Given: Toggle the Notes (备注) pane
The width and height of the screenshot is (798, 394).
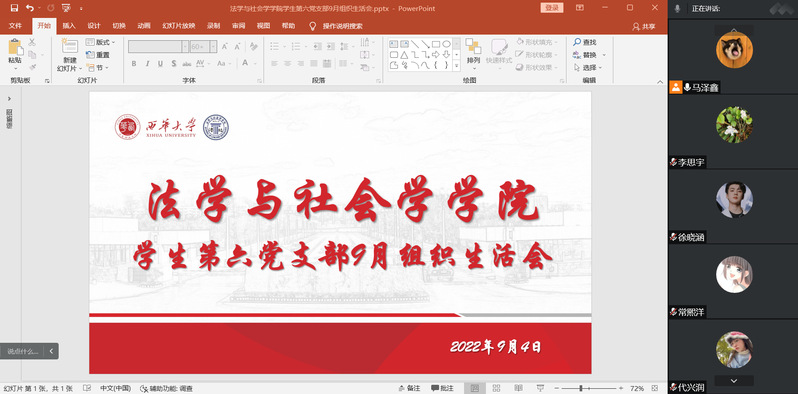Looking at the screenshot, I should pos(409,388).
